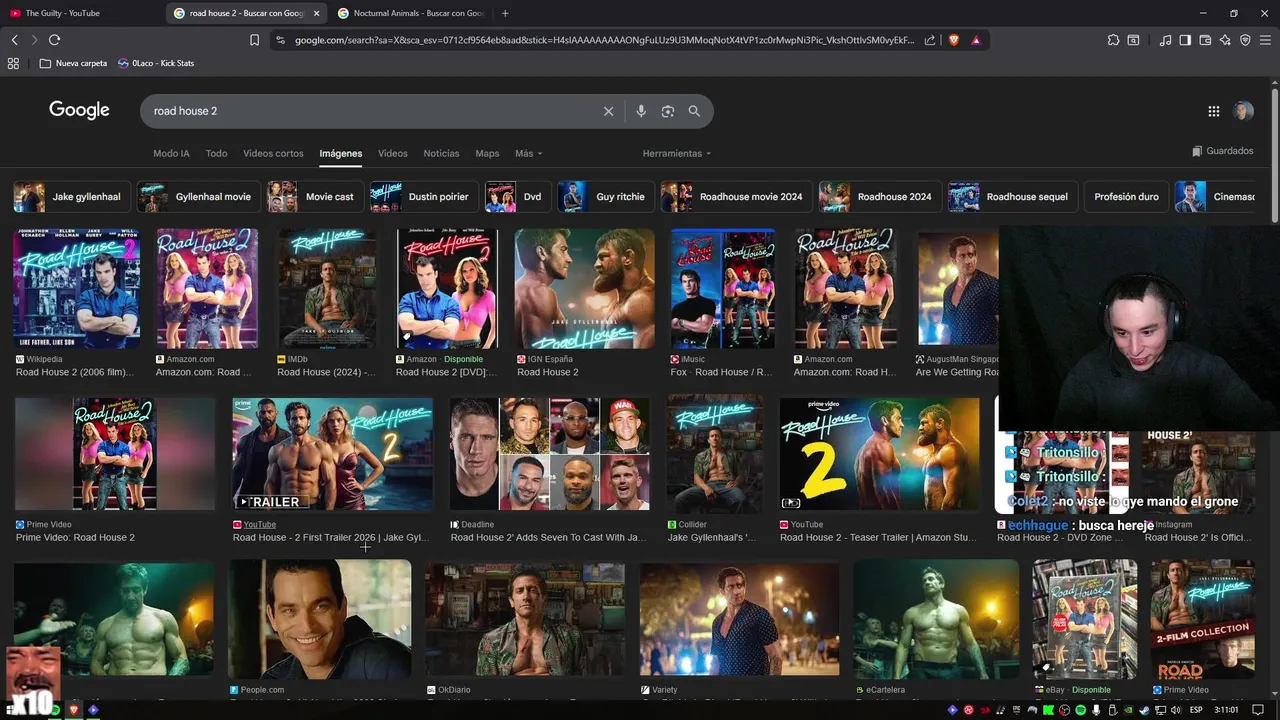Bookmark this page with the bookmark icon
1280x720 pixels.
coord(254,40)
